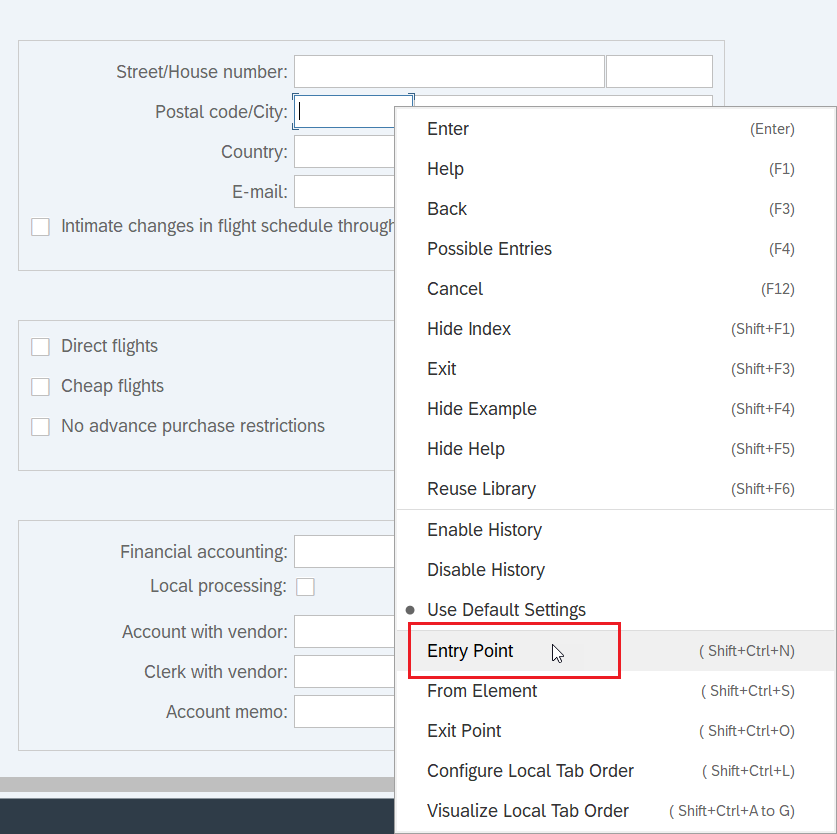This screenshot has width=837, height=834.
Task: Tick the Cheap flights checkbox
Action: click(x=41, y=387)
